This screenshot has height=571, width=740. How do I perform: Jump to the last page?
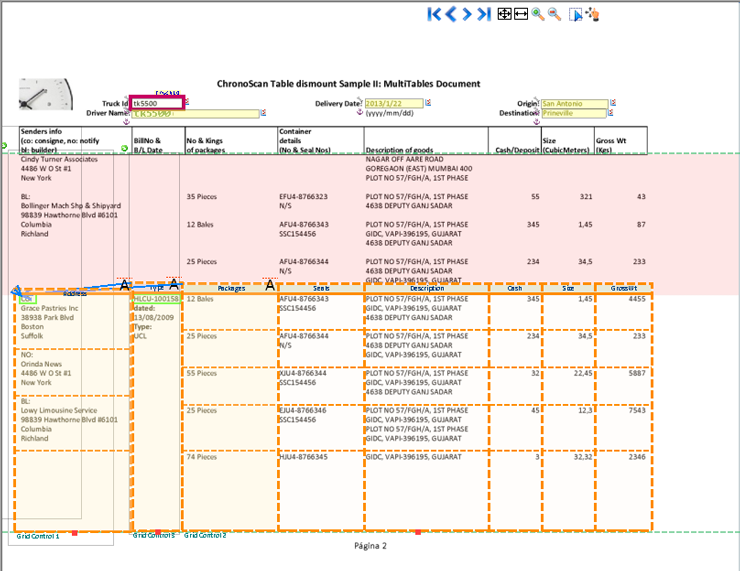tap(484, 14)
